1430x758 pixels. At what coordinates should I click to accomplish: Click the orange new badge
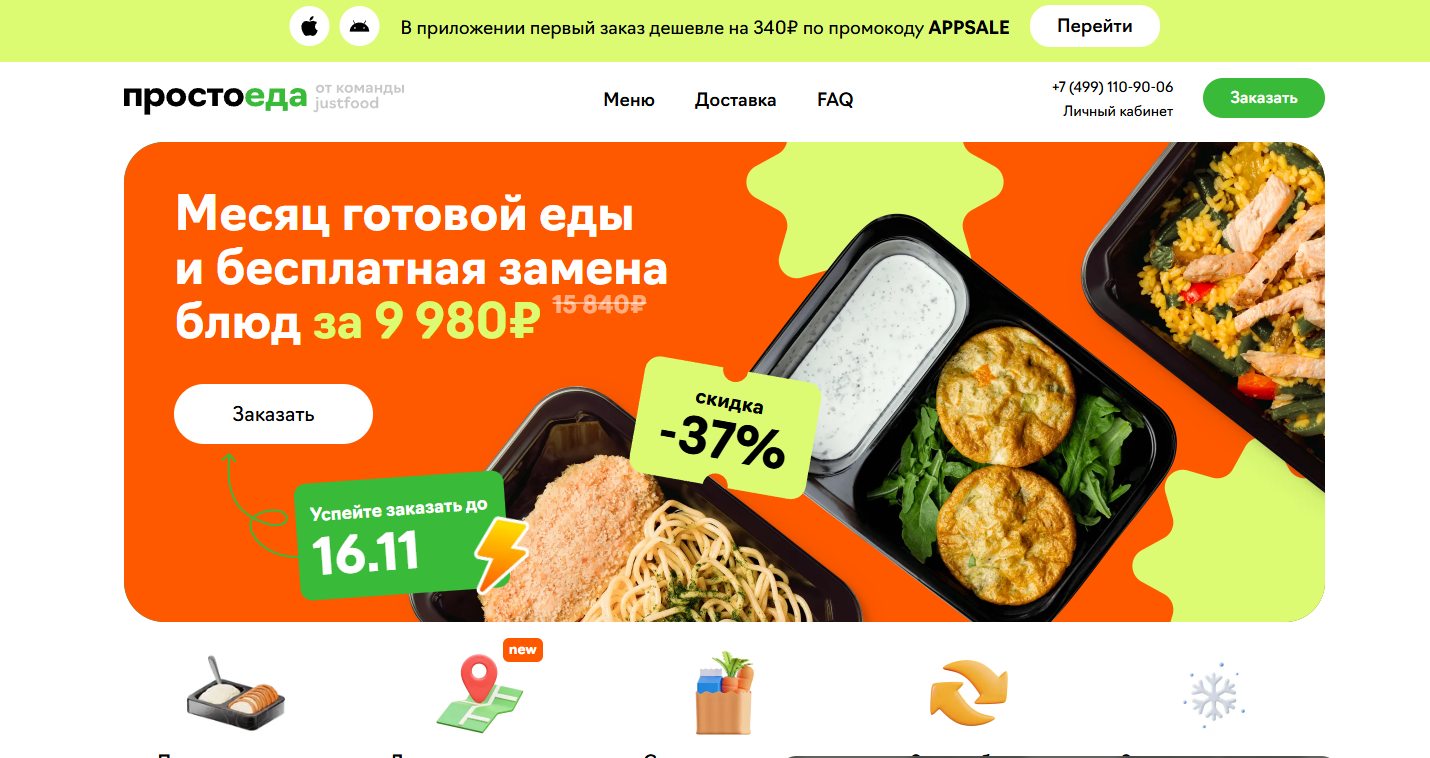(x=523, y=650)
